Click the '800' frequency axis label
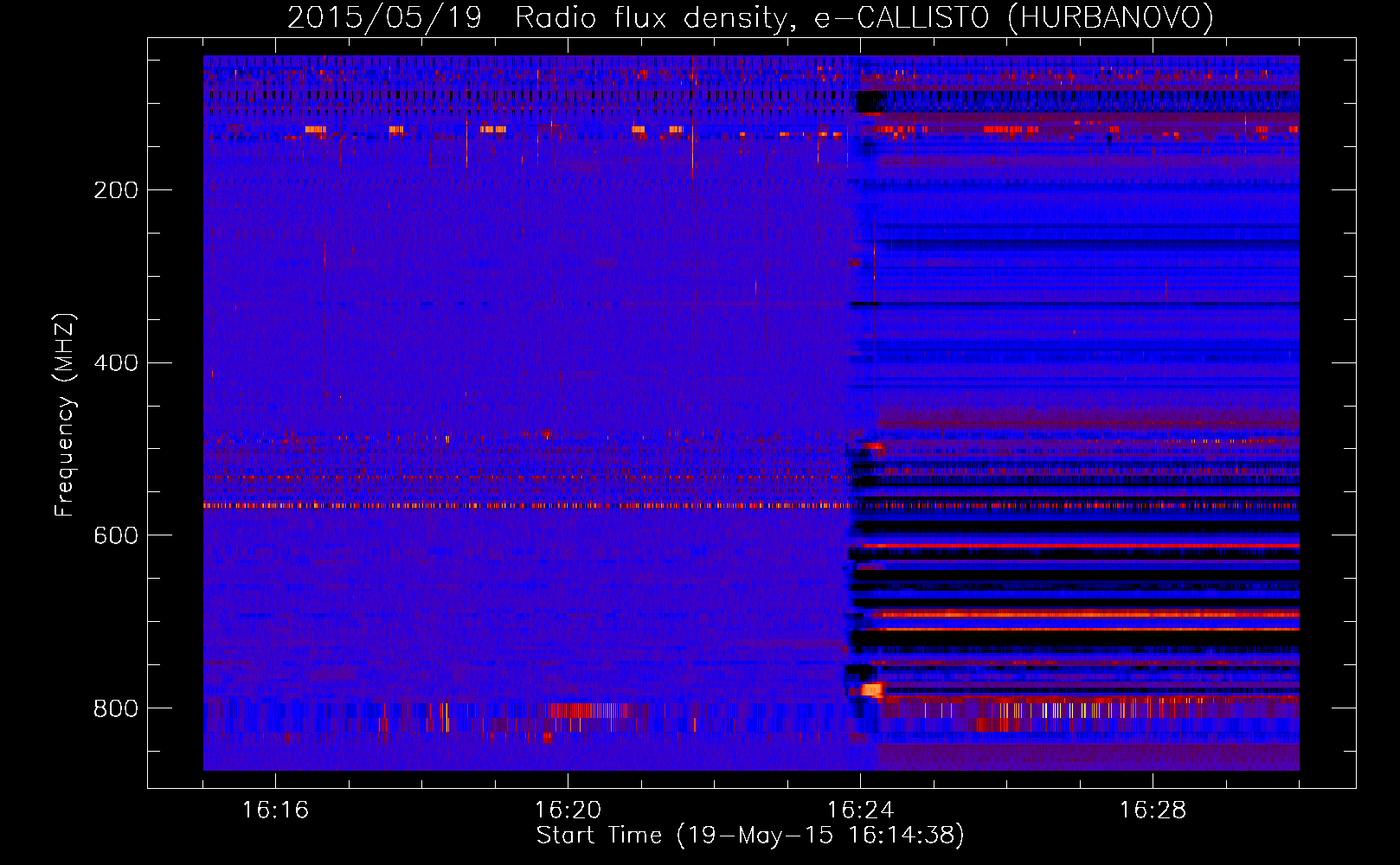 pyautogui.click(x=116, y=709)
